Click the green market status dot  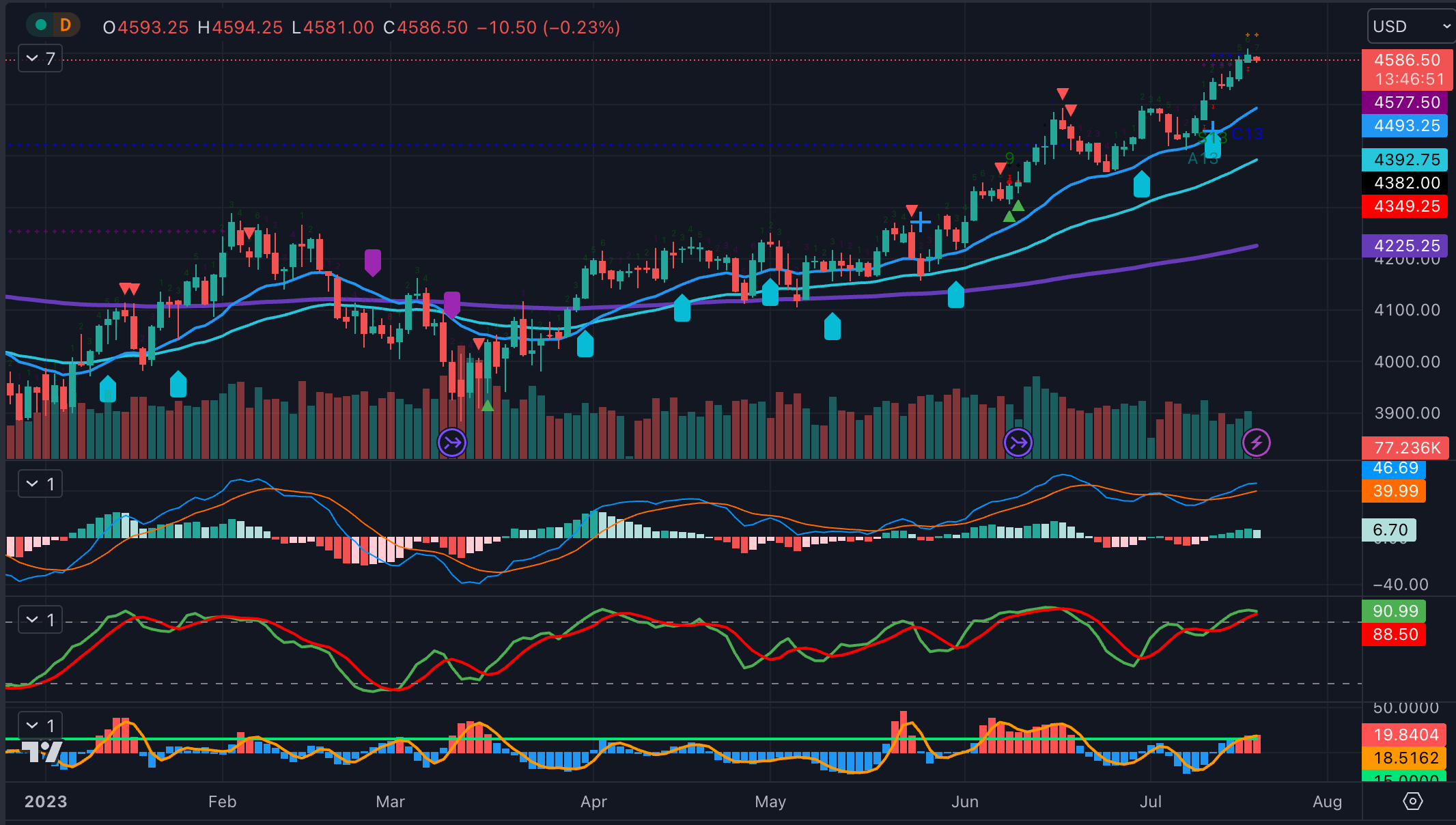pos(41,25)
